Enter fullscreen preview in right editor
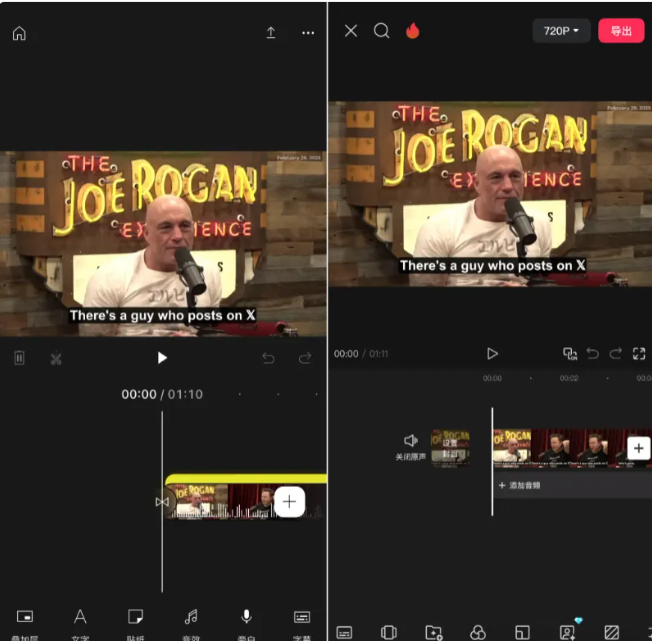The image size is (652, 641). point(639,354)
